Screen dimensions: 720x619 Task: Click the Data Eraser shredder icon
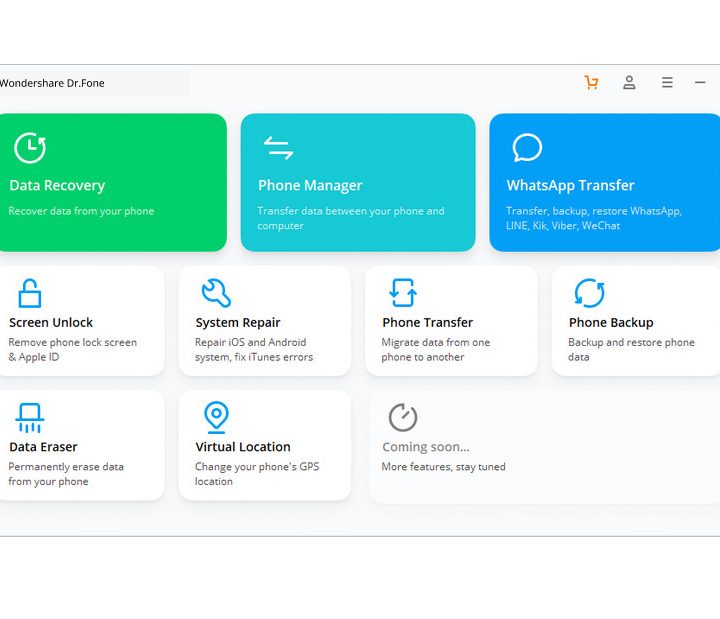point(30,417)
